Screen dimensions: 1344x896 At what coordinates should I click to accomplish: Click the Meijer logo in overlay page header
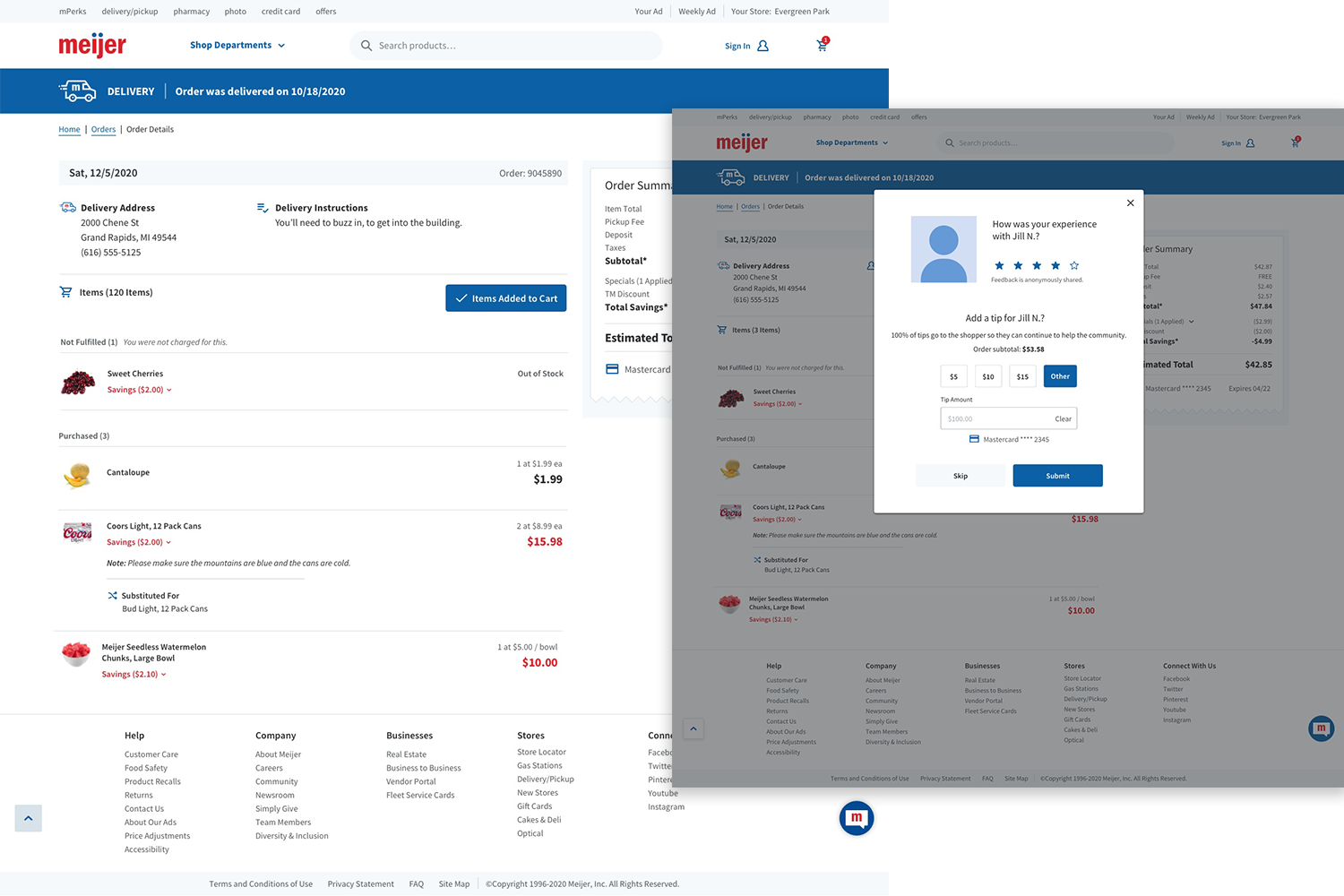pos(742,142)
